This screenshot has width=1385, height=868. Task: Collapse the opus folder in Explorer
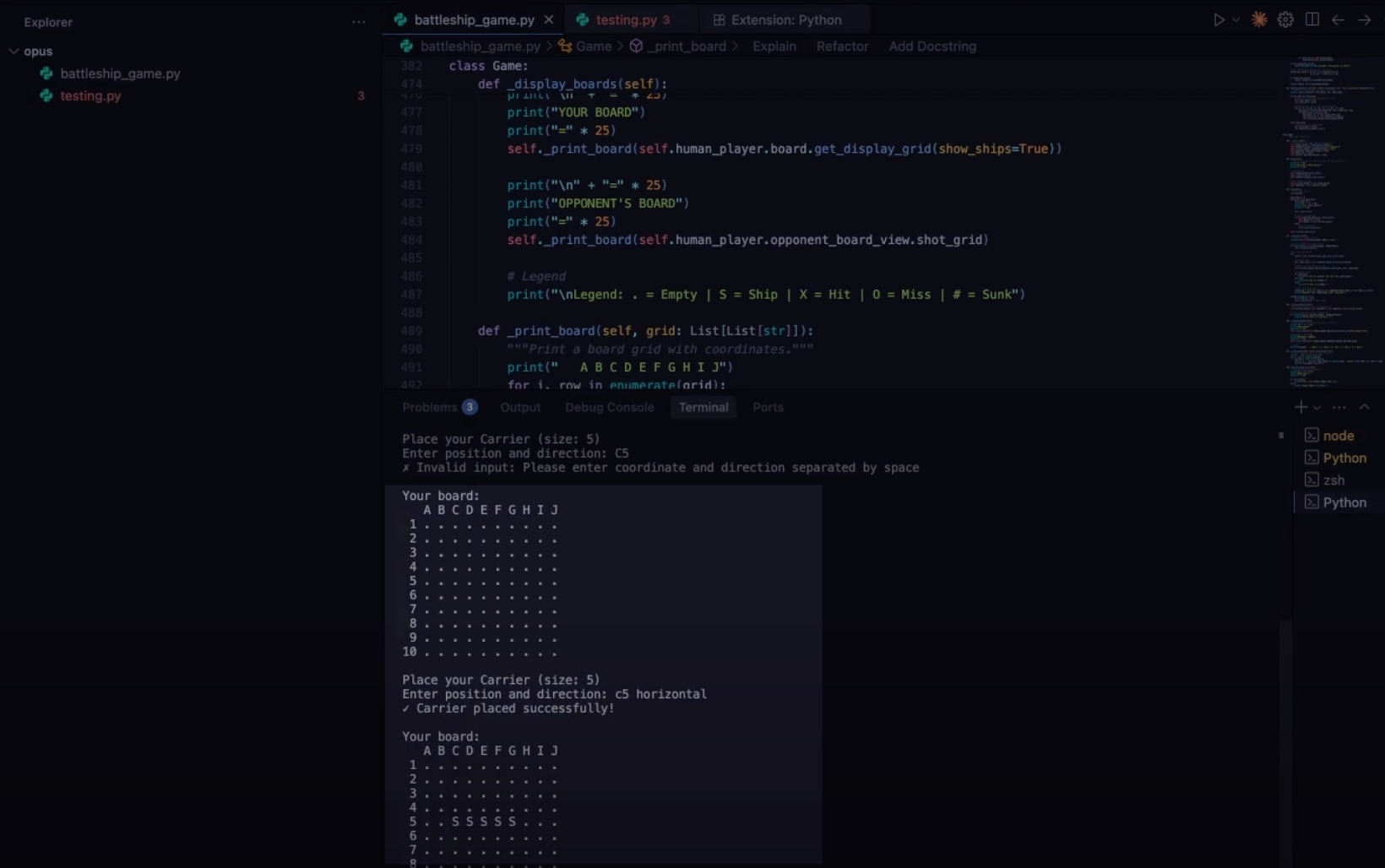pos(14,51)
